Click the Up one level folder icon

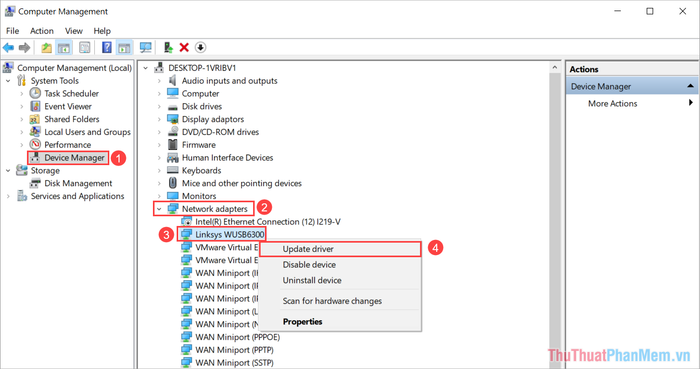[x=46, y=47]
